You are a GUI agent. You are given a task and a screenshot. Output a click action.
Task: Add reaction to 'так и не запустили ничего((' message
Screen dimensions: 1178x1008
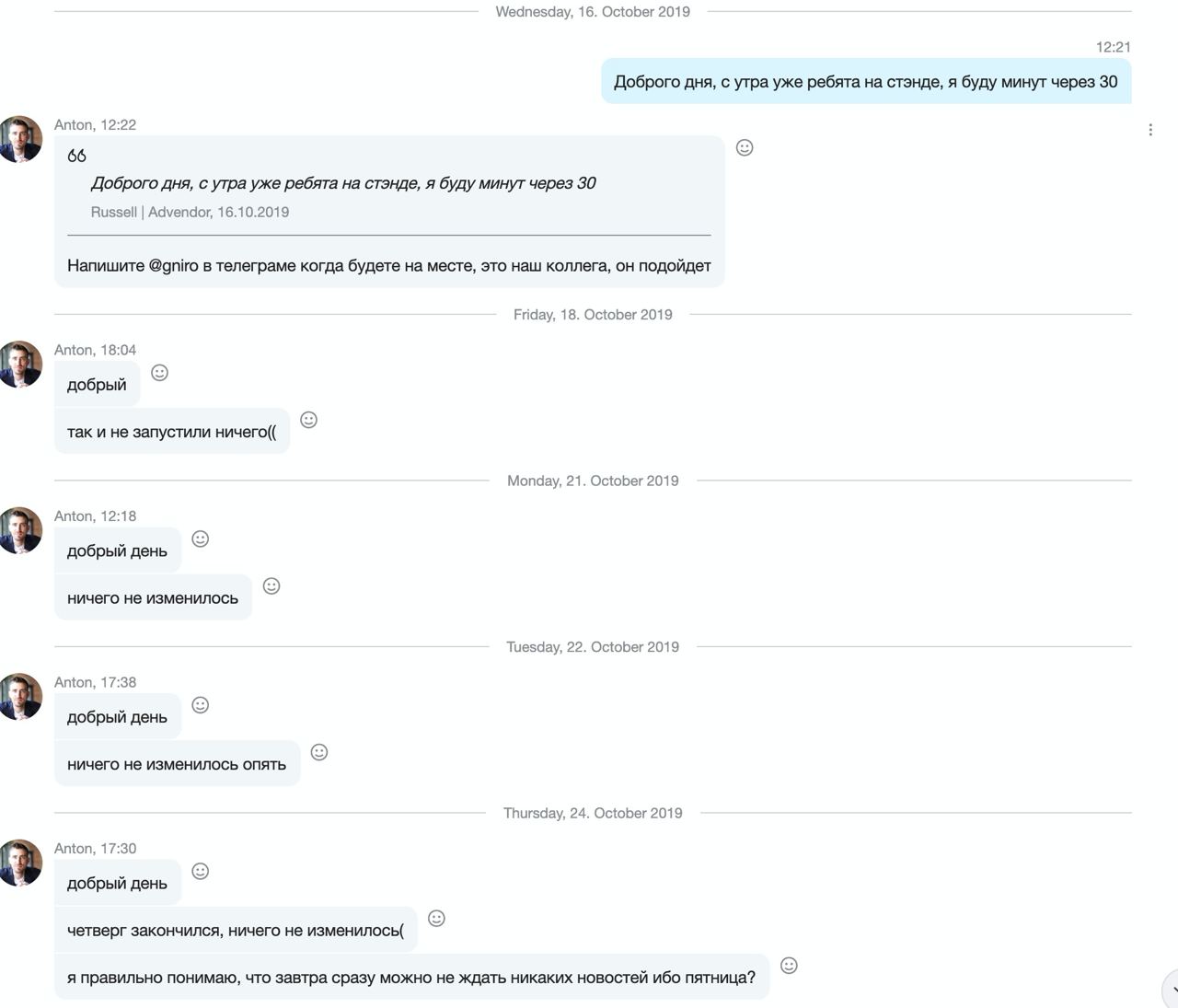[309, 420]
